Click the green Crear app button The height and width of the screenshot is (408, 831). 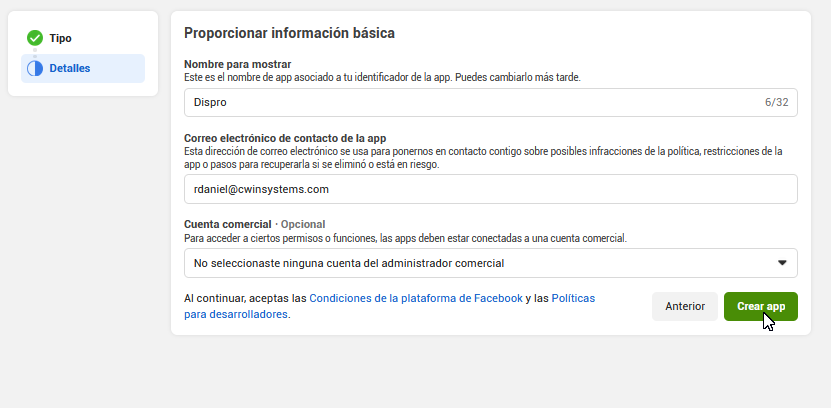point(760,307)
